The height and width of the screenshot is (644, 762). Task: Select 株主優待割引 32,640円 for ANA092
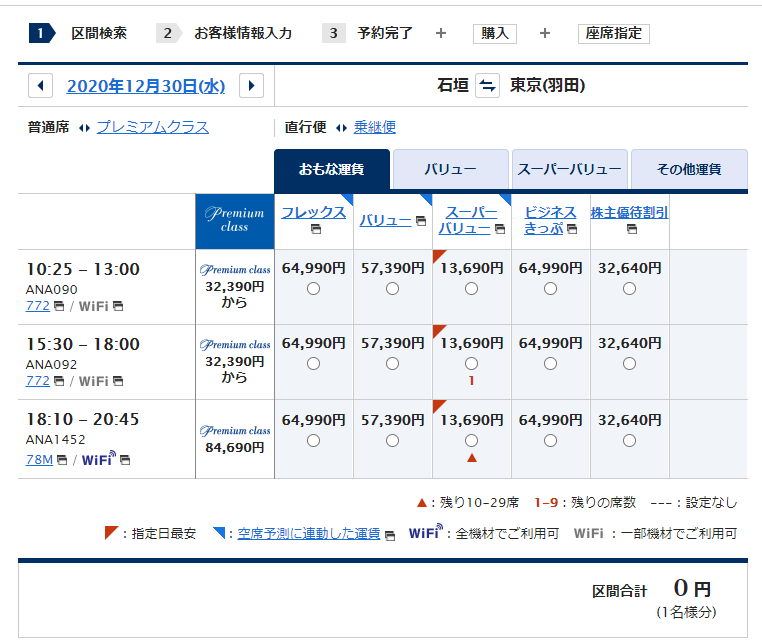(x=629, y=364)
